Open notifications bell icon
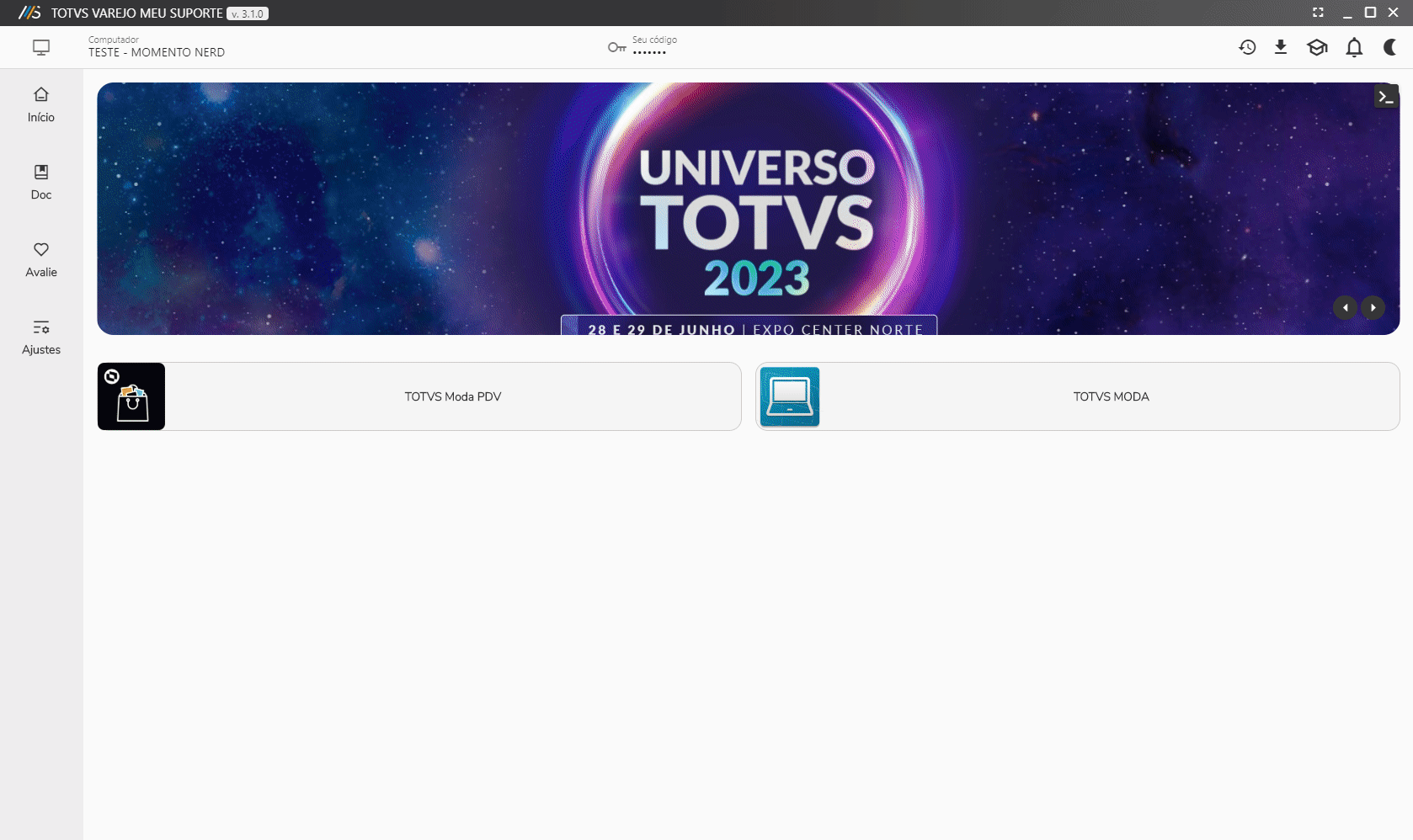 click(x=1354, y=47)
